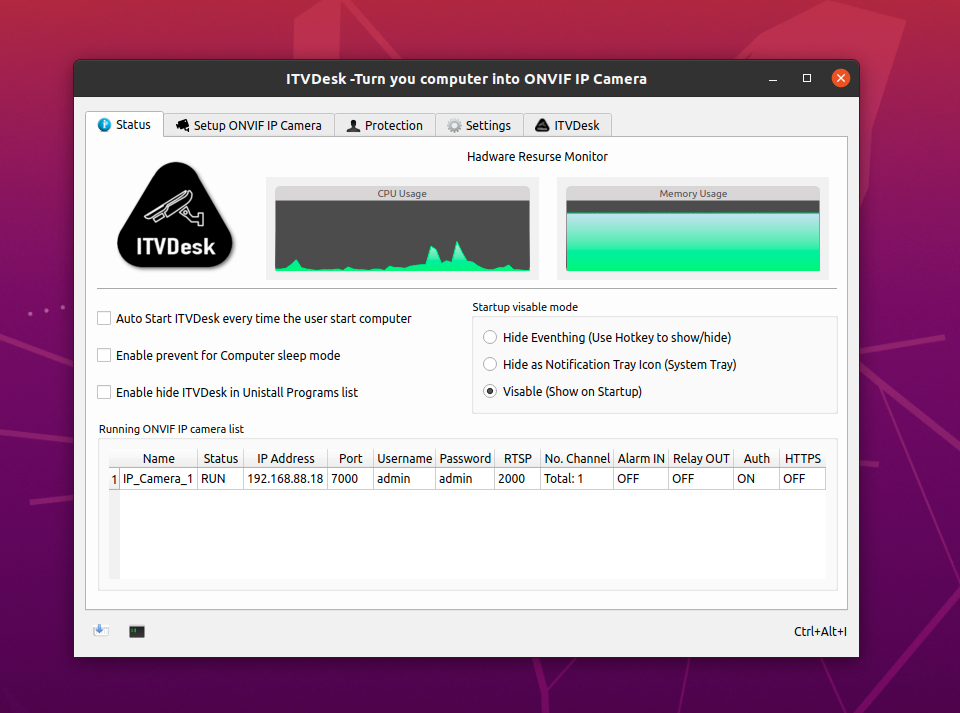Image resolution: width=960 pixels, height=713 pixels.
Task: Enable hide ITVDesk in Uninstall Programs list
Action: [x=103, y=392]
